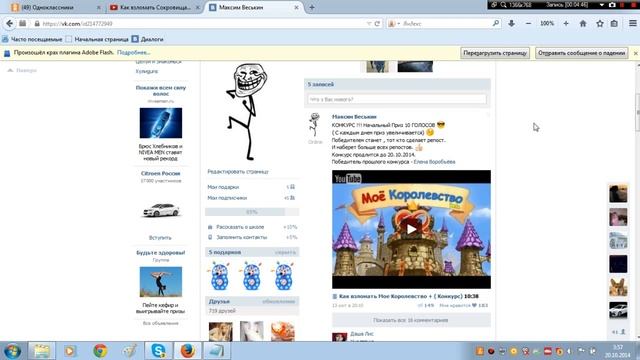Zoom out with the minus button

(529, 24)
